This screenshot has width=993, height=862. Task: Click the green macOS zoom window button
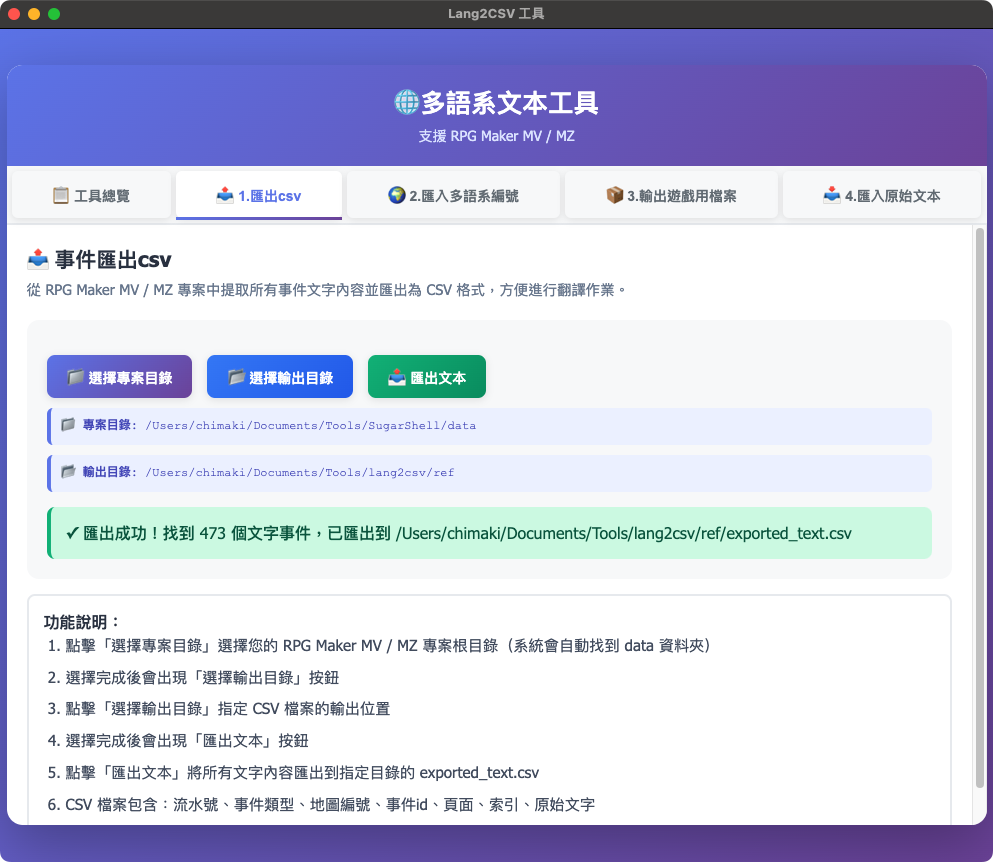tap(54, 14)
